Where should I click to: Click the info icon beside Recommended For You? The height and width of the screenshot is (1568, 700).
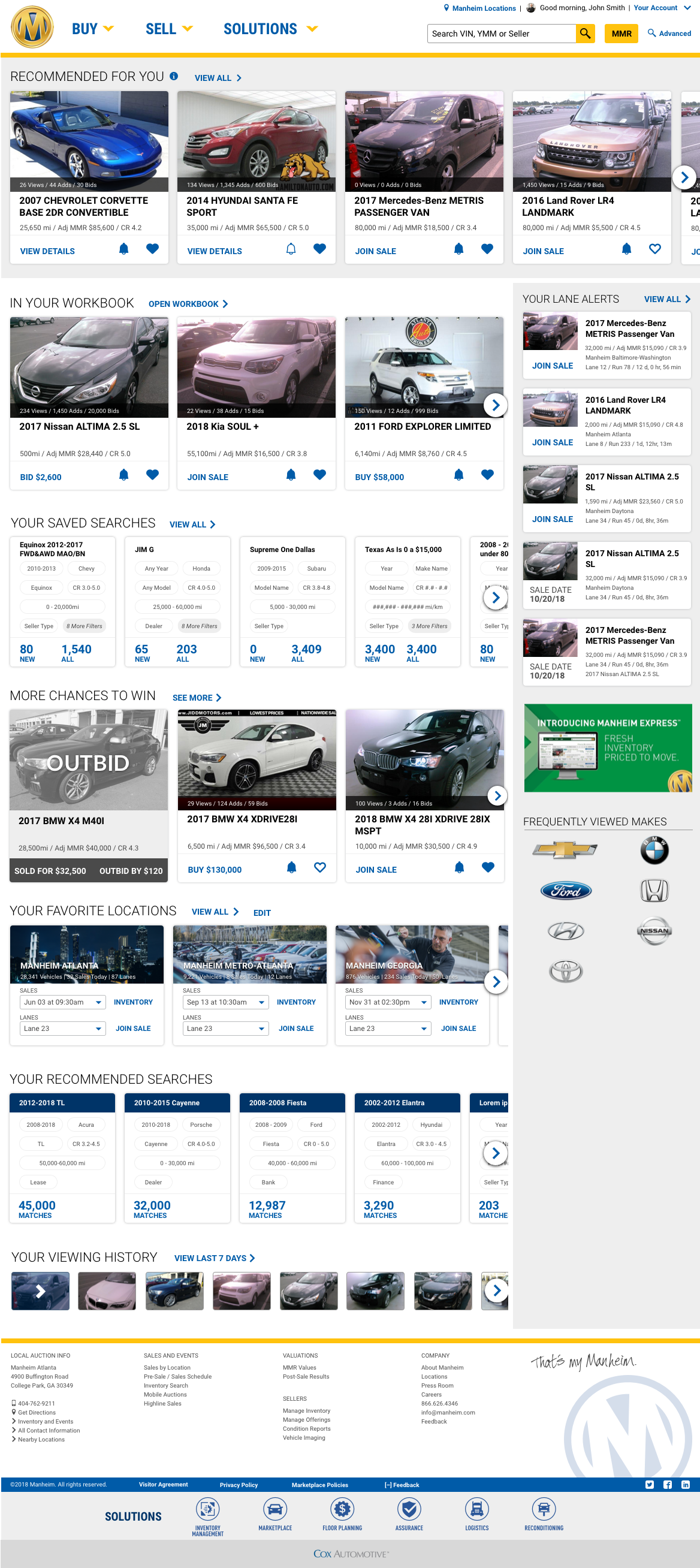coord(174,76)
